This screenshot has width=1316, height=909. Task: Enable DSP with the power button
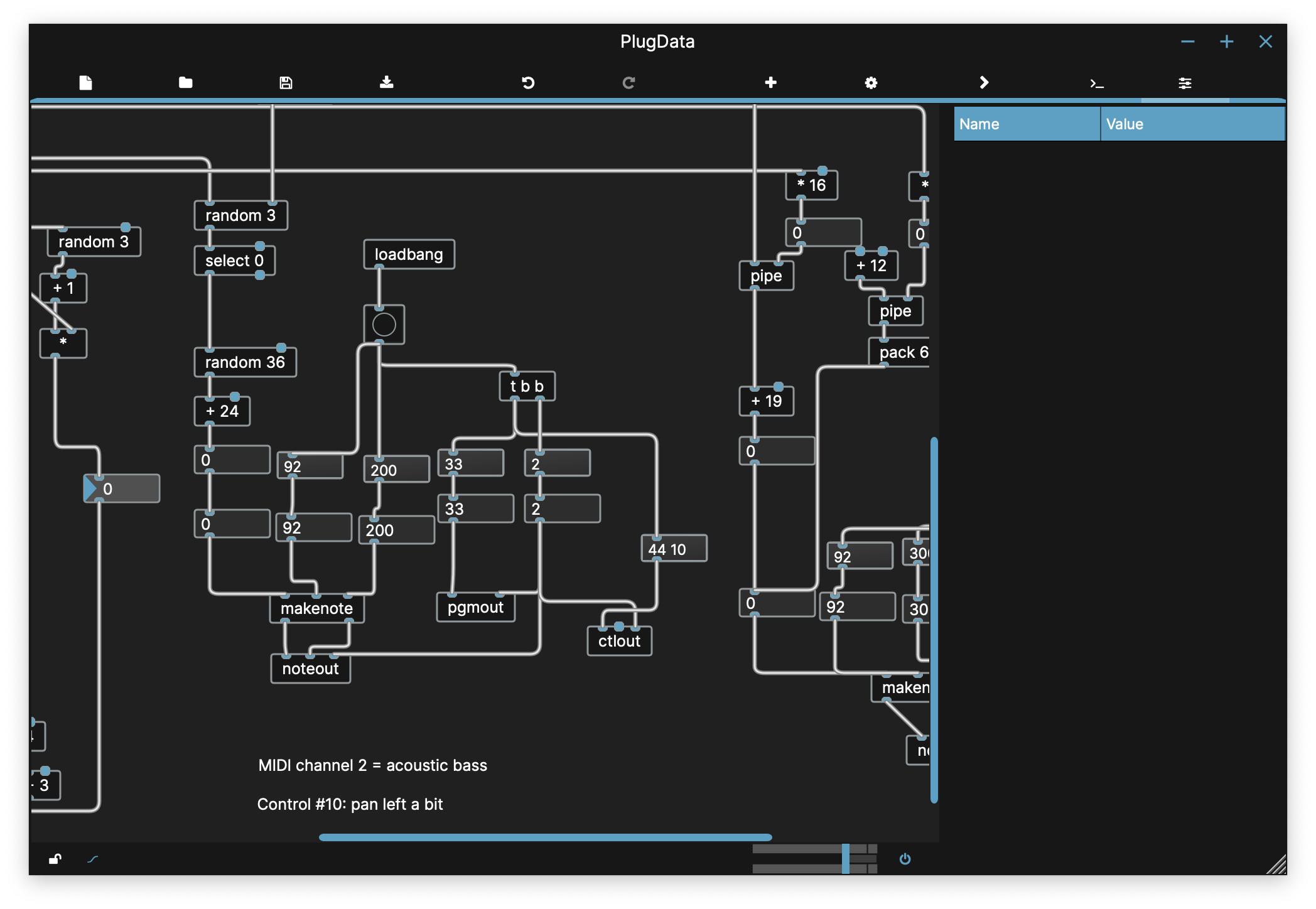pos(905,859)
